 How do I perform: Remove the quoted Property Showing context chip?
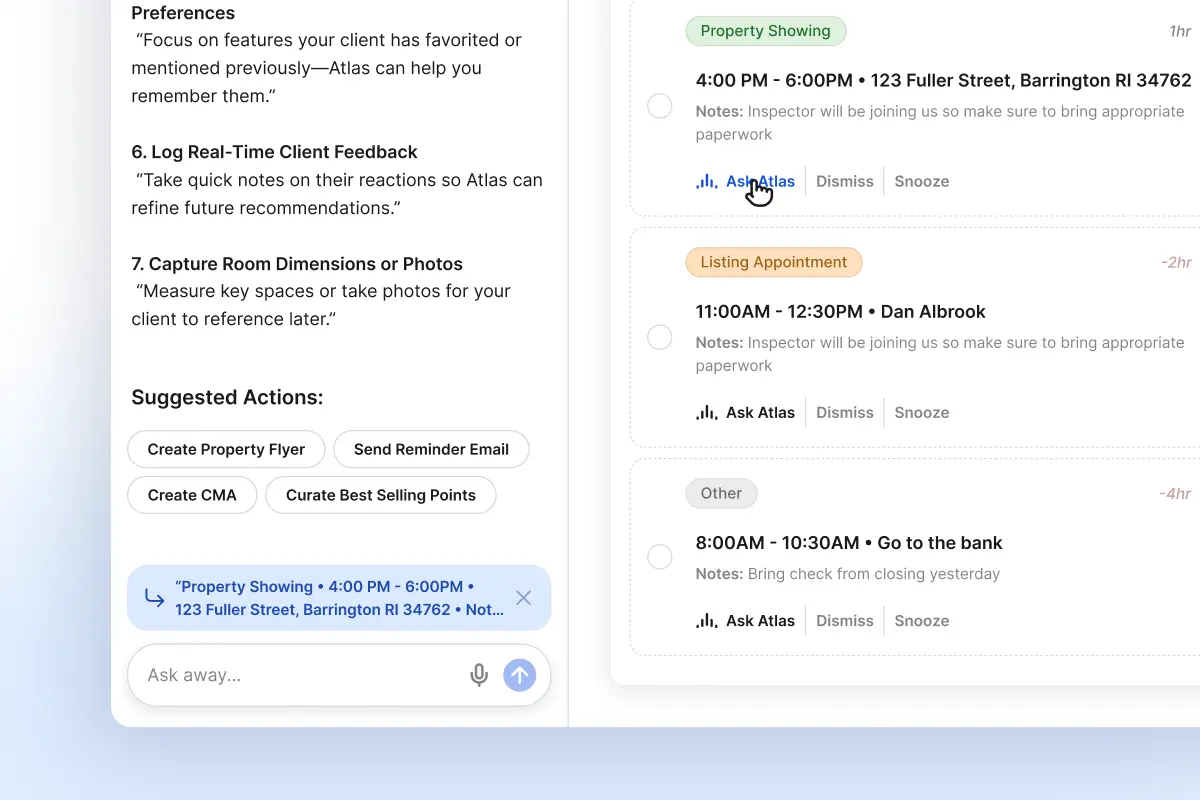pyautogui.click(x=523, y=598)
